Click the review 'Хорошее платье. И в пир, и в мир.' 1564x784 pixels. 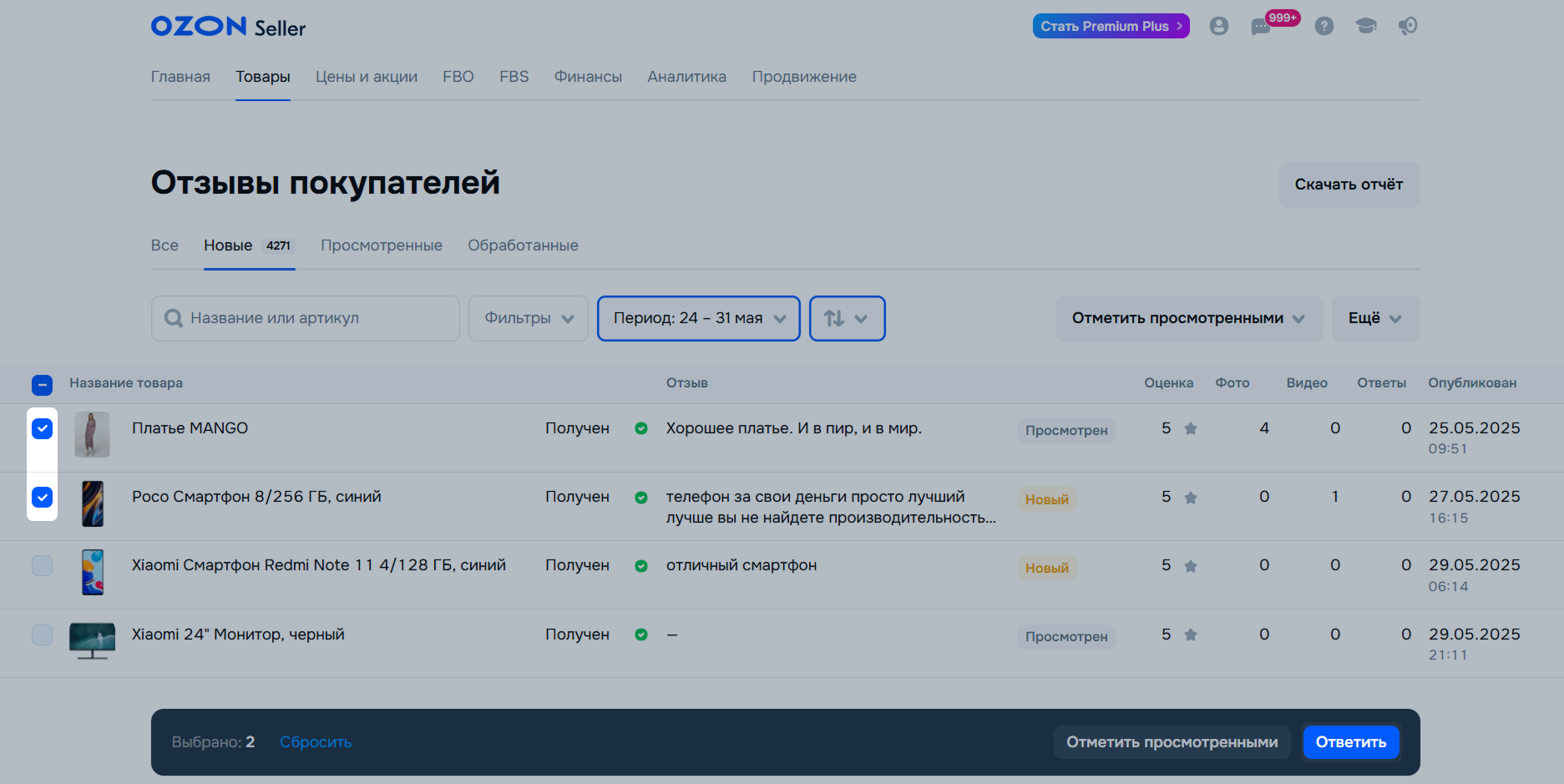pos(794,428)
